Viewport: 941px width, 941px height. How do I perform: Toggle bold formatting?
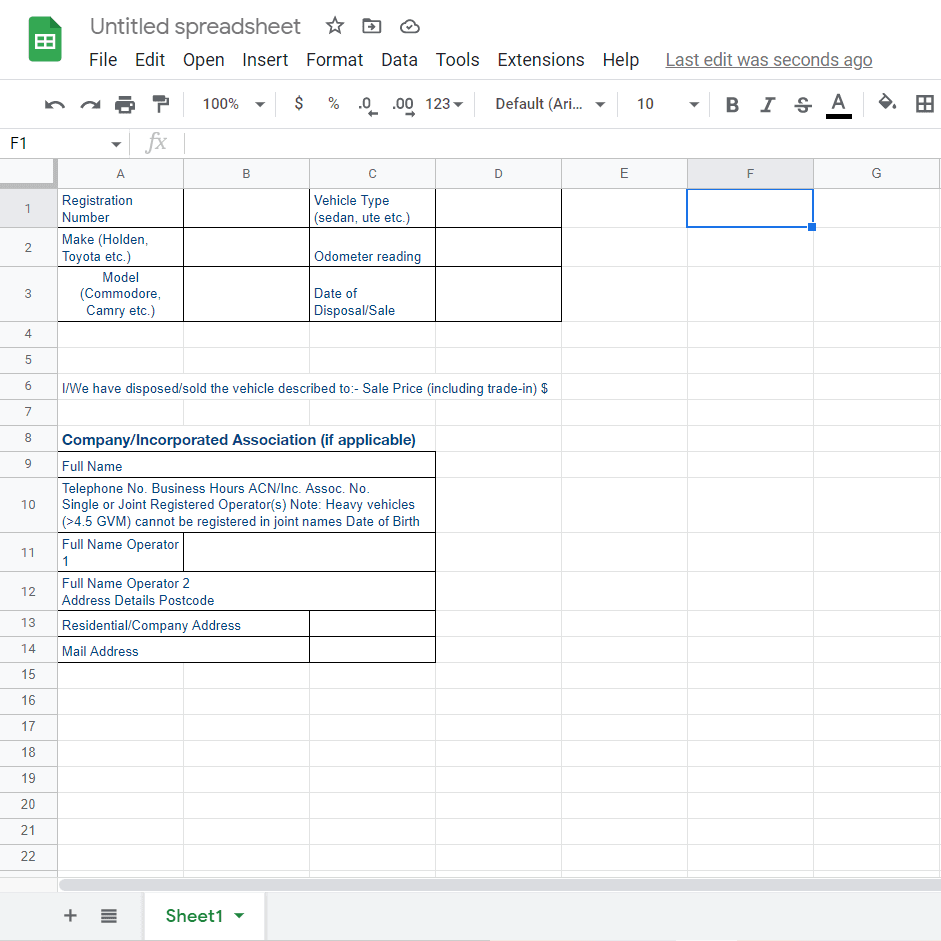pyautogui.click(x=732, y=105)
